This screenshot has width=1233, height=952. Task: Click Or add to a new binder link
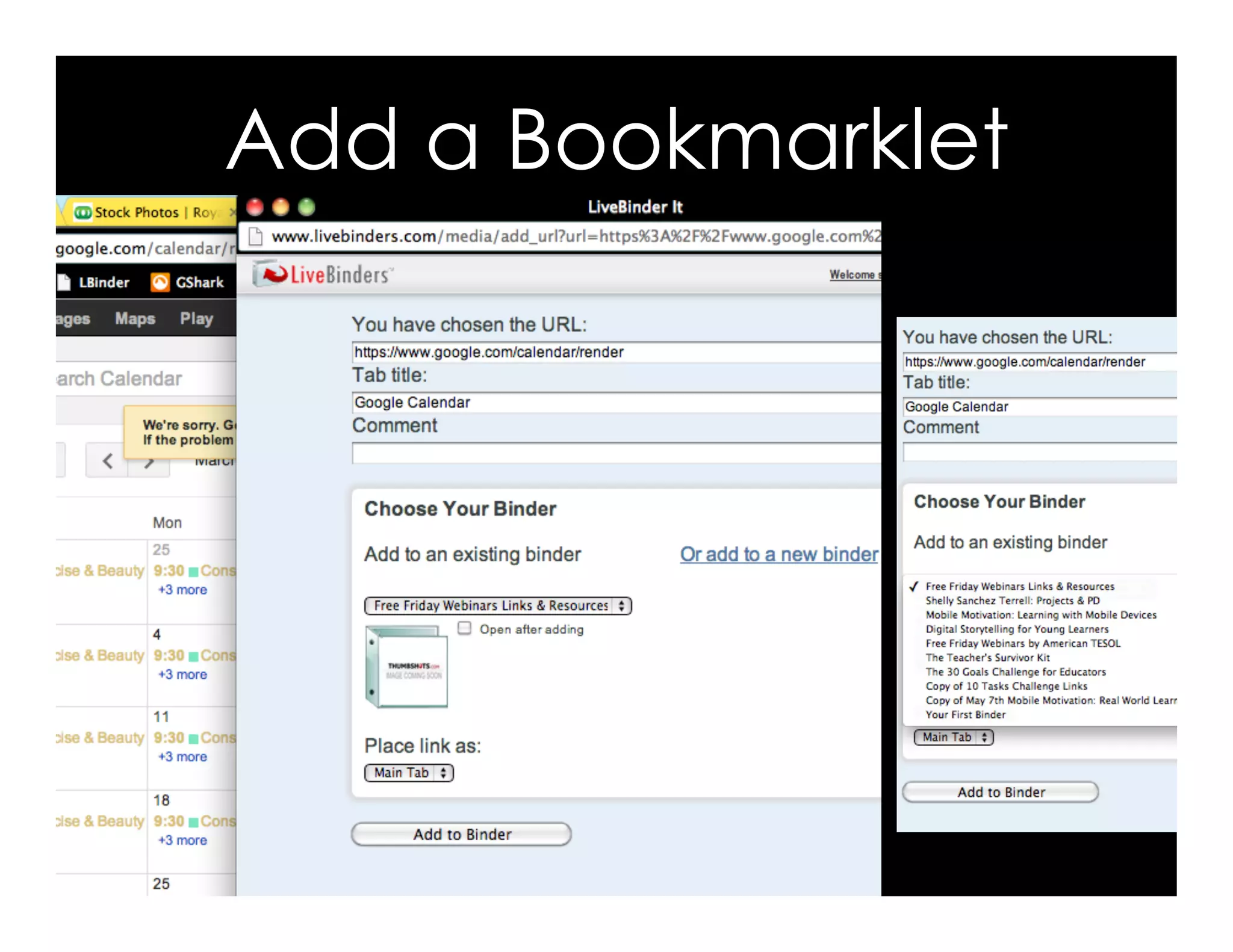click(x=779, y=554)
